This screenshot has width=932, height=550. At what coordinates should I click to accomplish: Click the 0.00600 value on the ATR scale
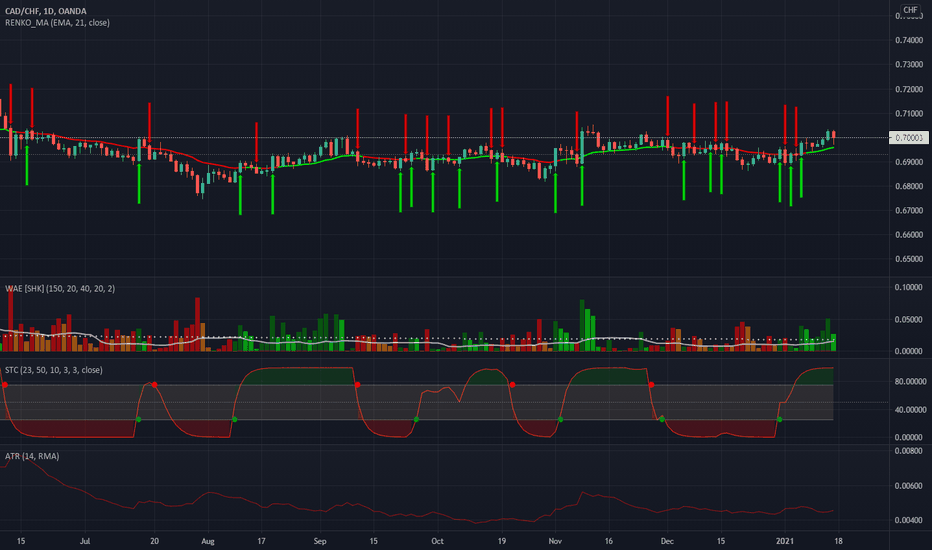[x=909, y=486]
